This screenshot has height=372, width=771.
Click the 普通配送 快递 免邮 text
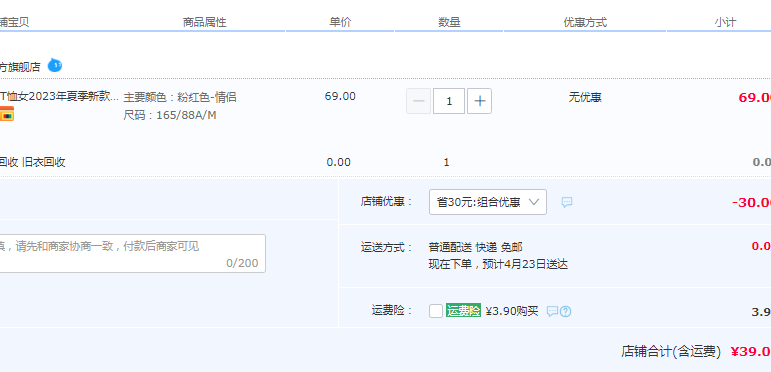475,247
